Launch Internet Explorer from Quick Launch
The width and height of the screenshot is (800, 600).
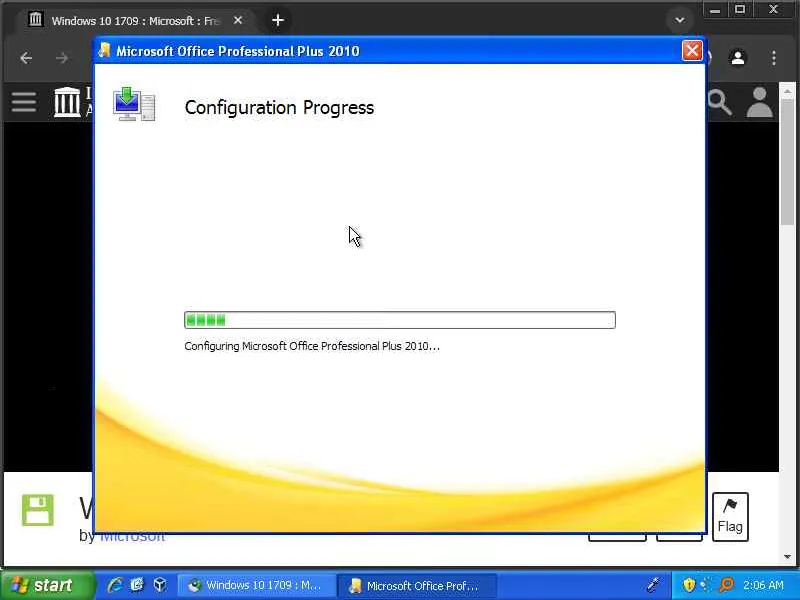coord(114,585)
